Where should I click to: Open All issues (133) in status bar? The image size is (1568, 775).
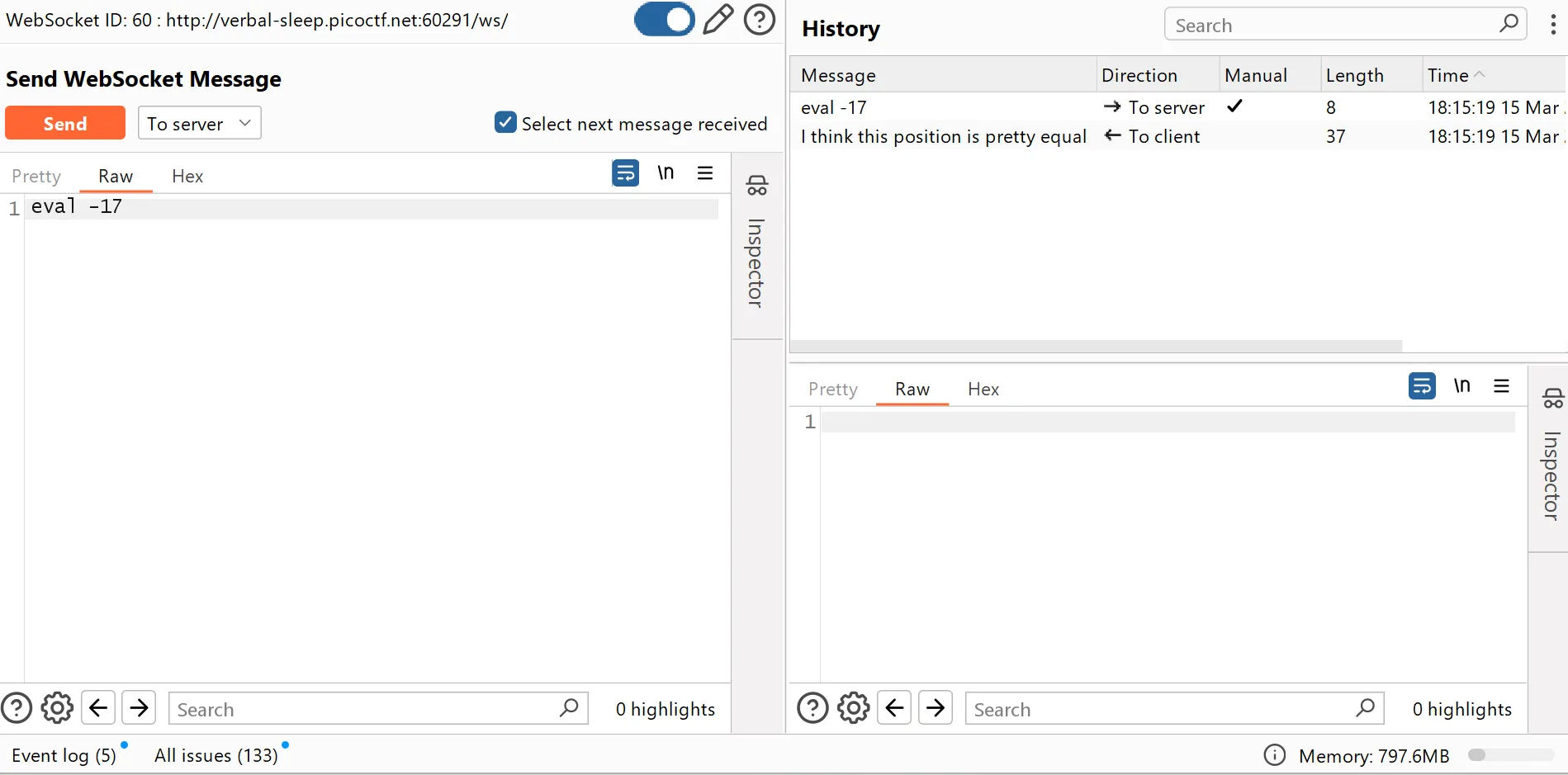pyautogui.click(x=216, y=755)
